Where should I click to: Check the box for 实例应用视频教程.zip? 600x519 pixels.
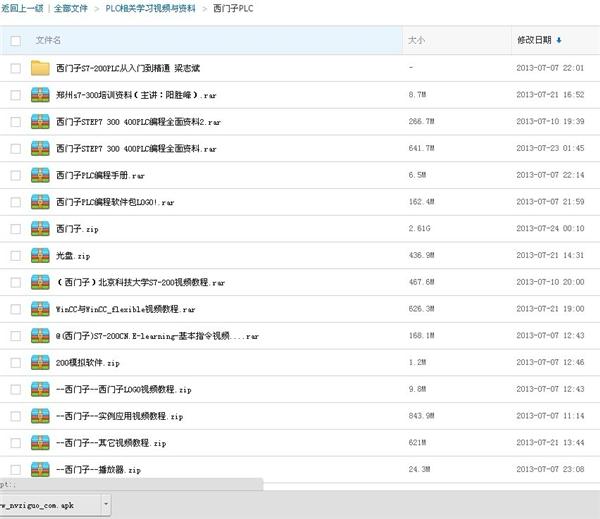point(16,416)
